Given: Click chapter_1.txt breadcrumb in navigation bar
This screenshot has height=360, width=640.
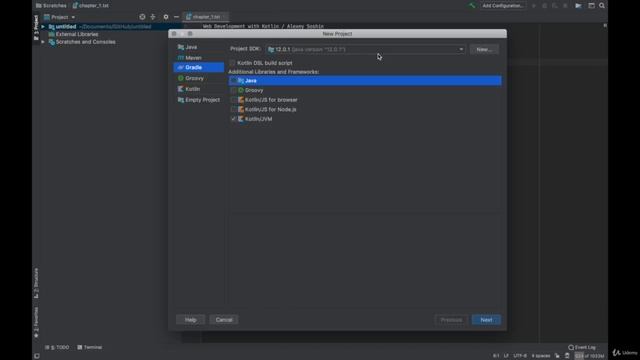Looking at the screenshot, I should (x=91, y=6).
